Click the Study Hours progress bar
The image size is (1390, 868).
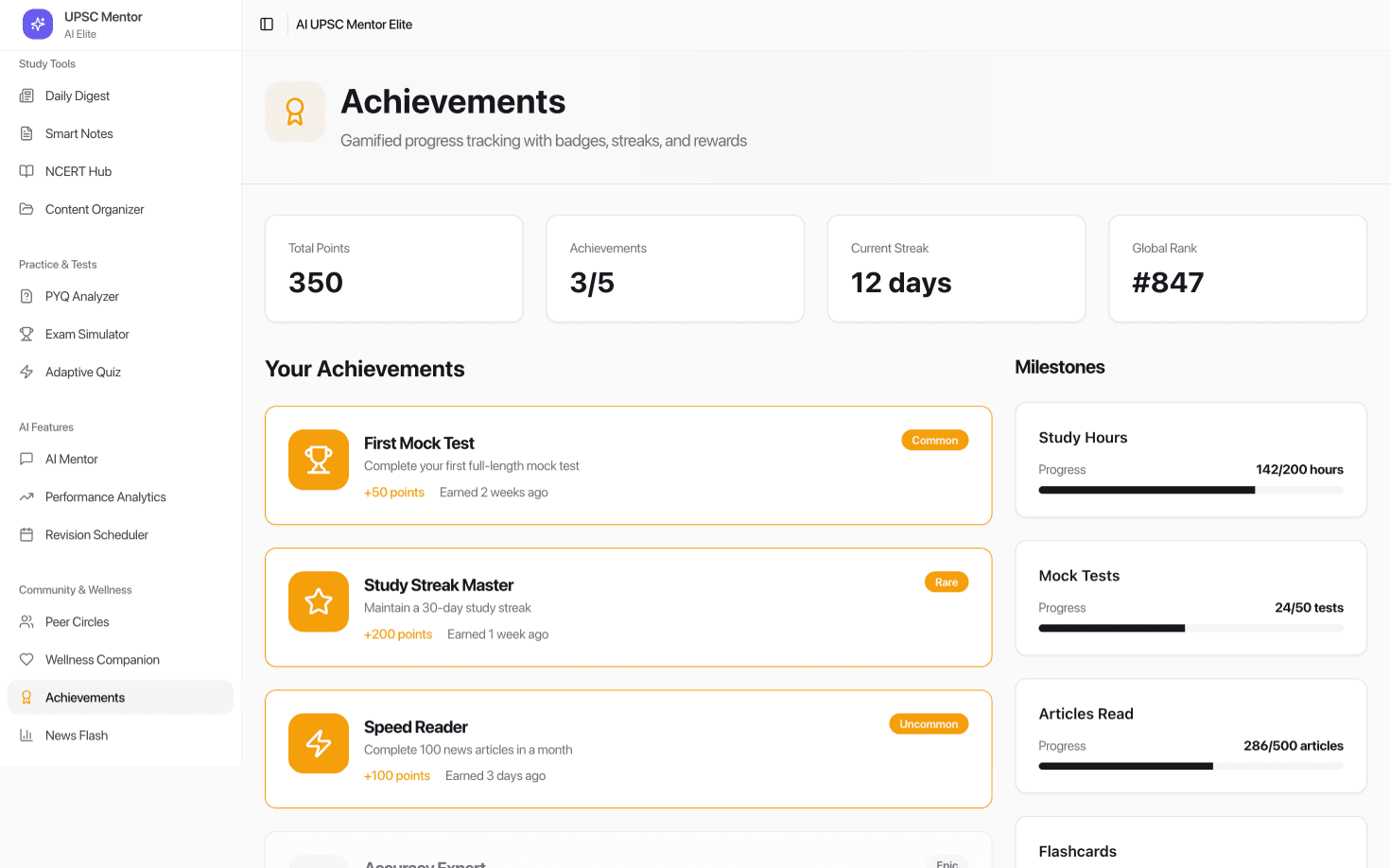pos(1190,490)
